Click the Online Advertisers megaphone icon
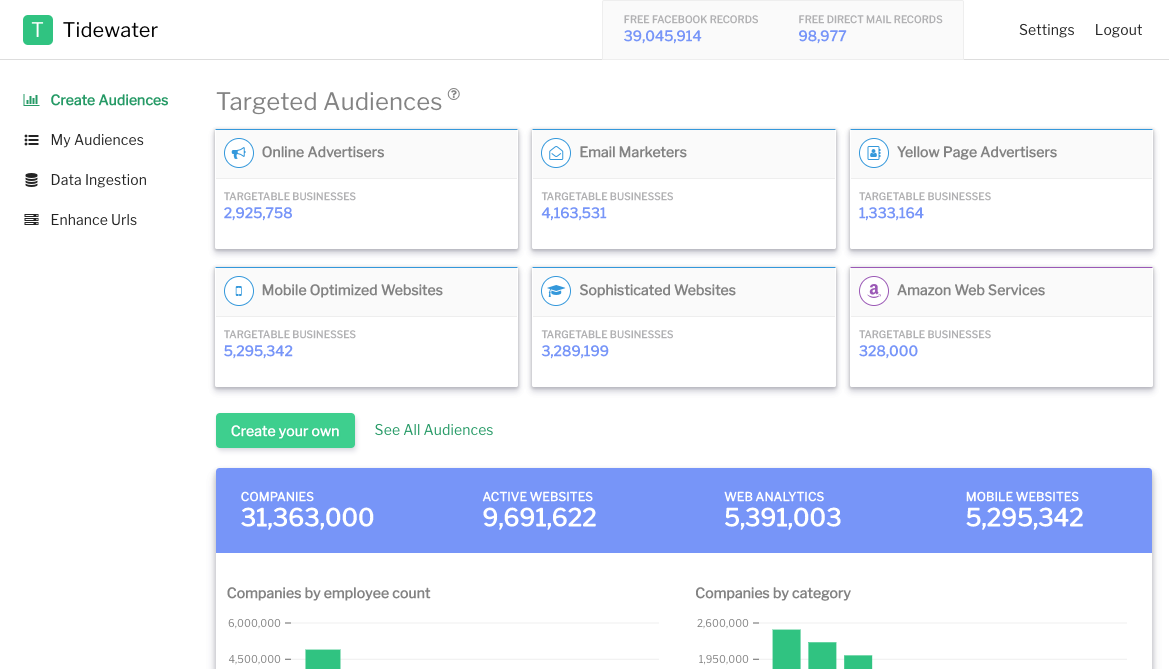Screen dimensions: 1169x669 pos(239,153)
